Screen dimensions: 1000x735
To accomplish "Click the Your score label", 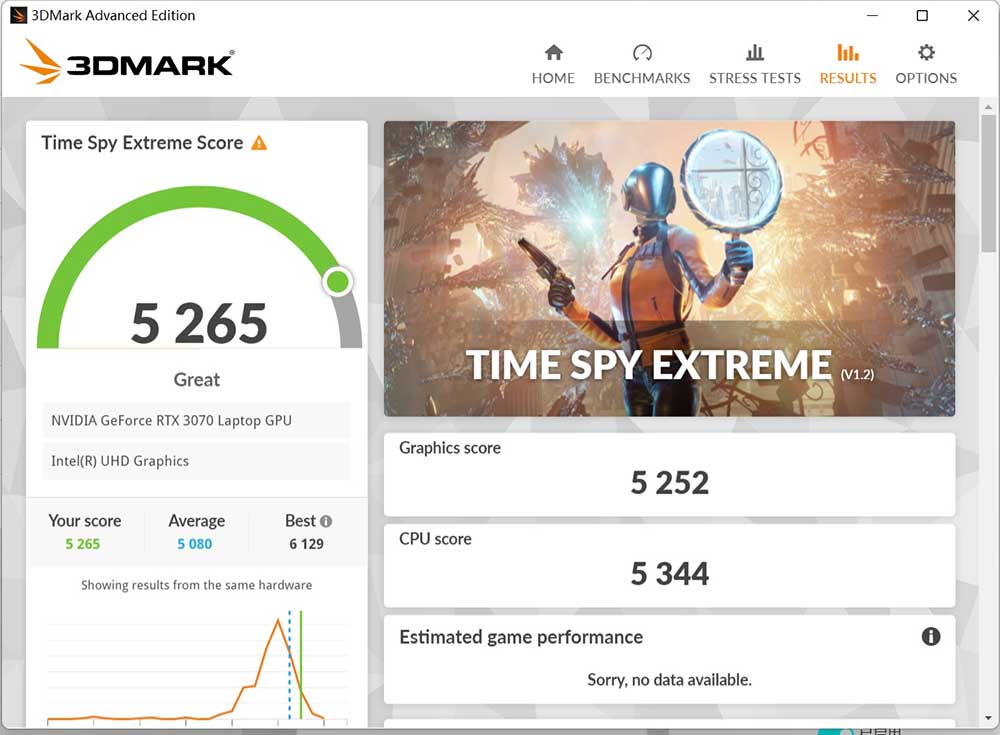I will [x=84, y=521].
